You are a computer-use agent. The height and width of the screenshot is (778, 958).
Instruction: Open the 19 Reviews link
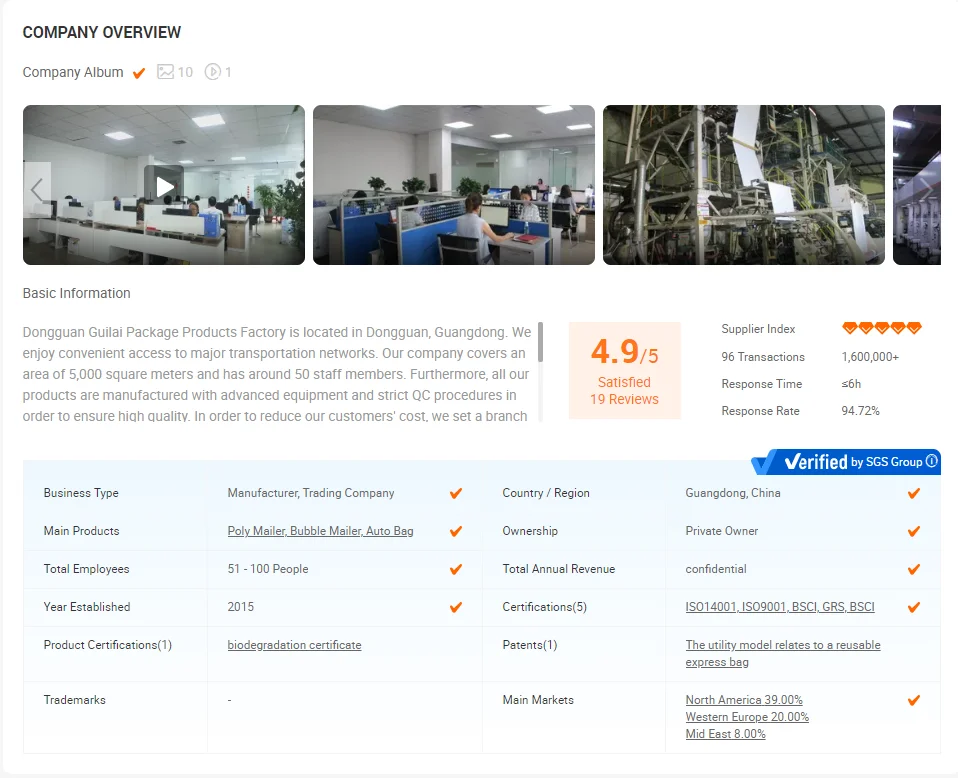coord(624,399)
